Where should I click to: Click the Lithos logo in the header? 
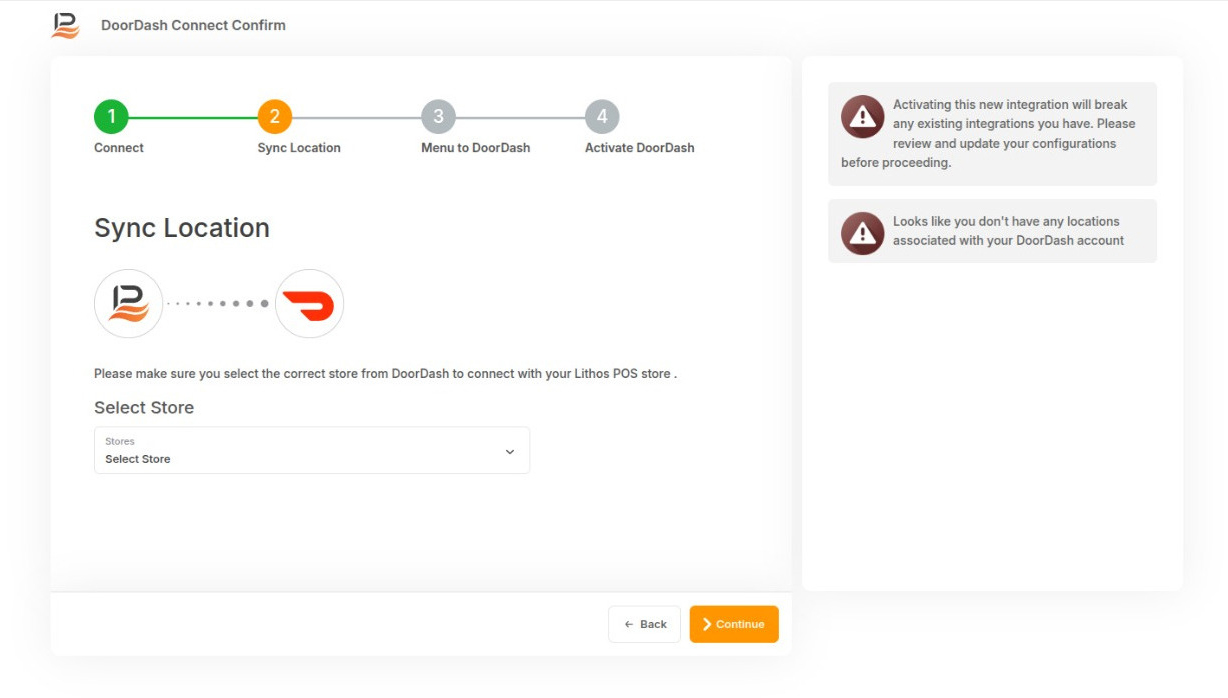[x=65, y=25]
